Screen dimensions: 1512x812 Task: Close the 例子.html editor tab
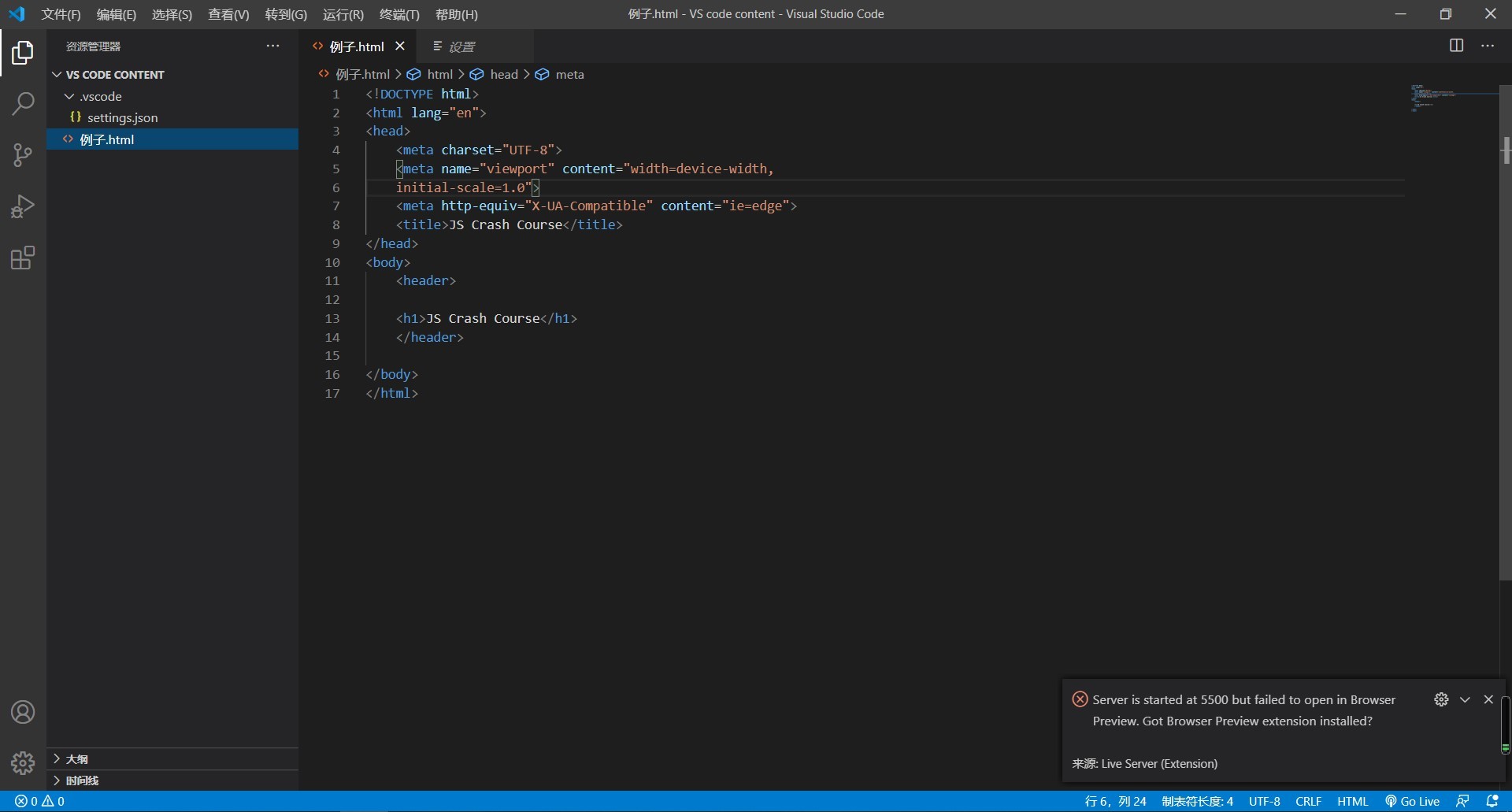click(400, 46)
